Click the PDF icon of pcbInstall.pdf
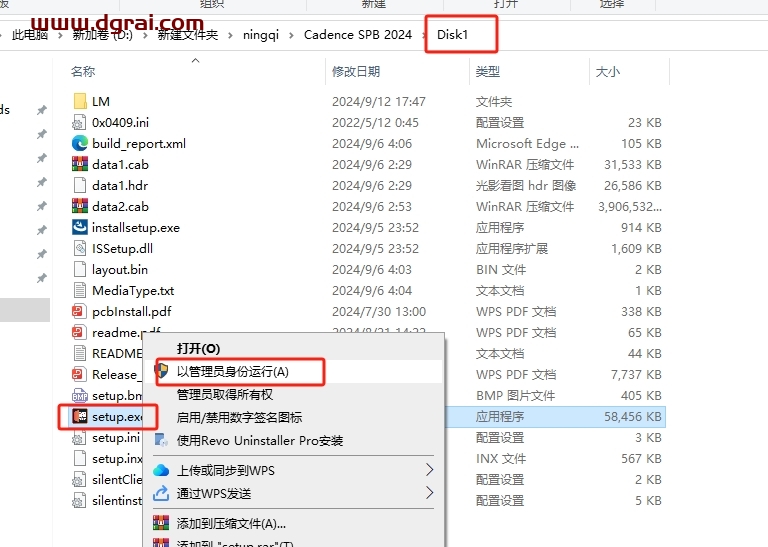This screenshot has width=768, height=547. click(x=80, y=311)
